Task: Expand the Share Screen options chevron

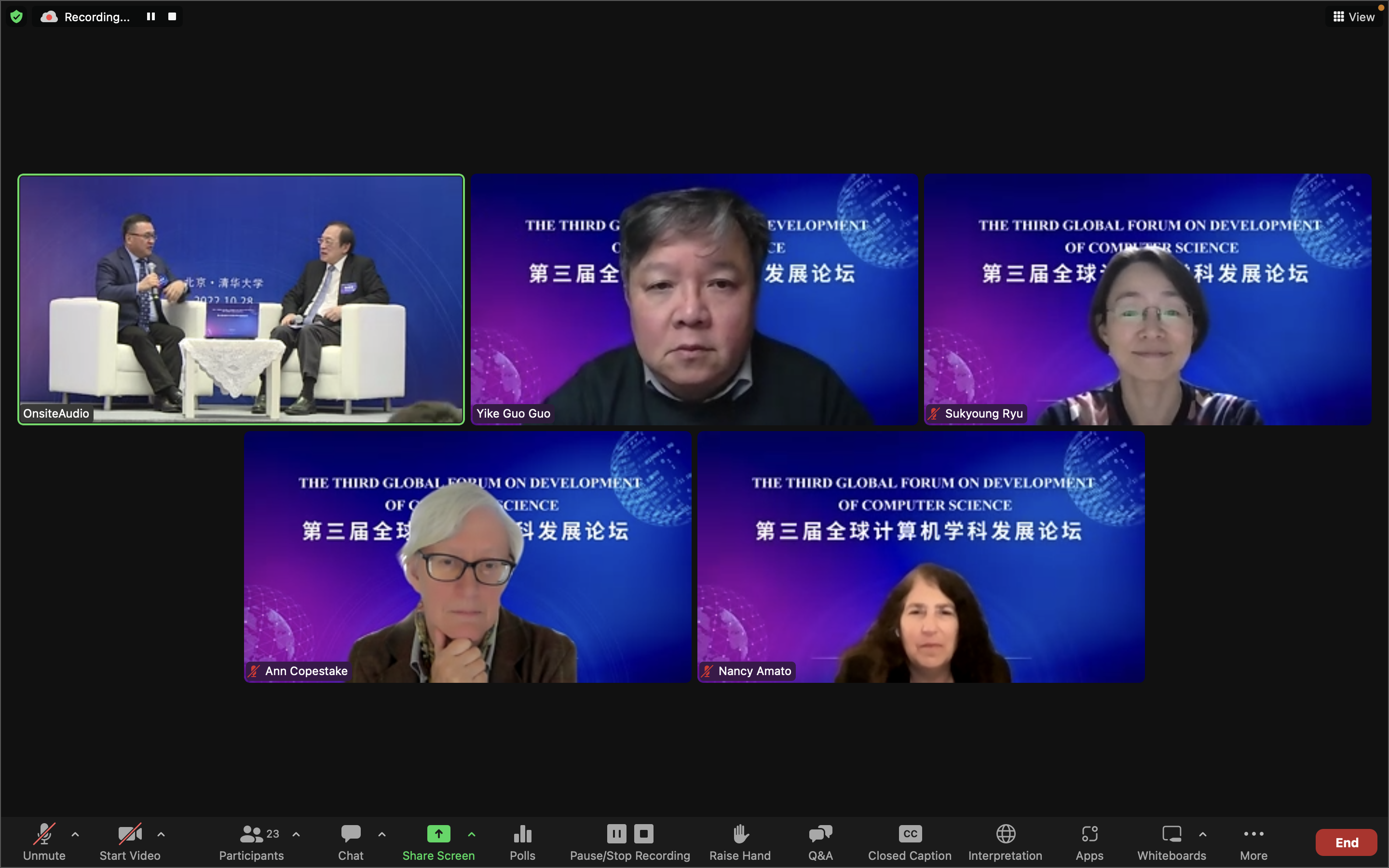Action: (x=471, y=834)
